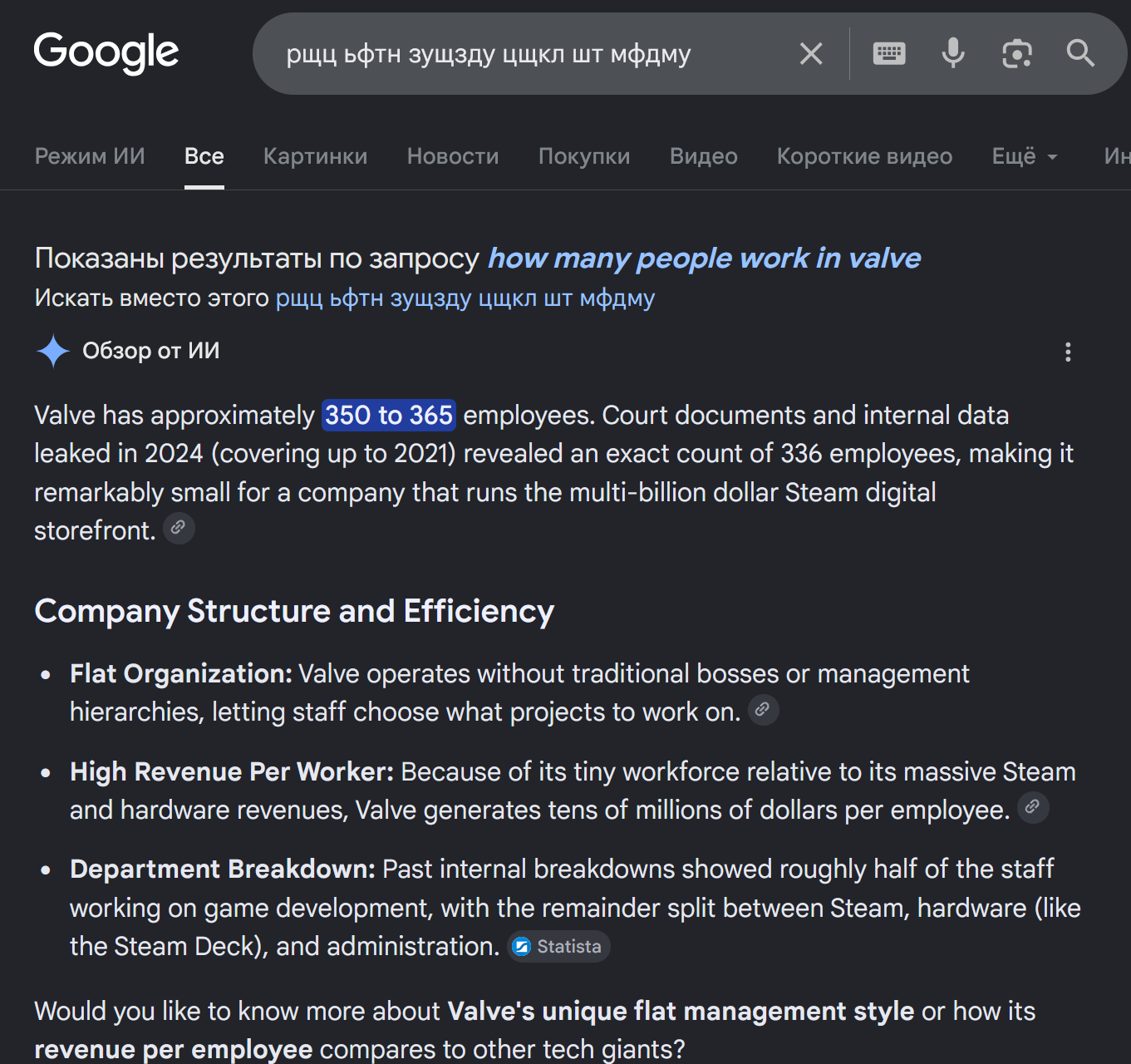Click the AI overview sparkle icon
Viewport: 1131px width, 1064px height.
(x=53, y=351)
